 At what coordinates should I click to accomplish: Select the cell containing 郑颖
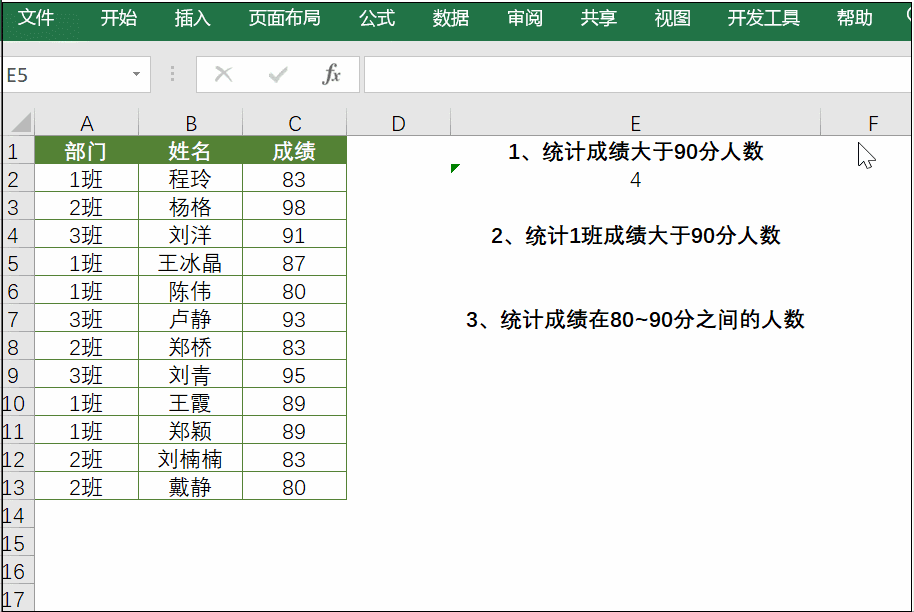pyautogui.click(x=191, y=431)
